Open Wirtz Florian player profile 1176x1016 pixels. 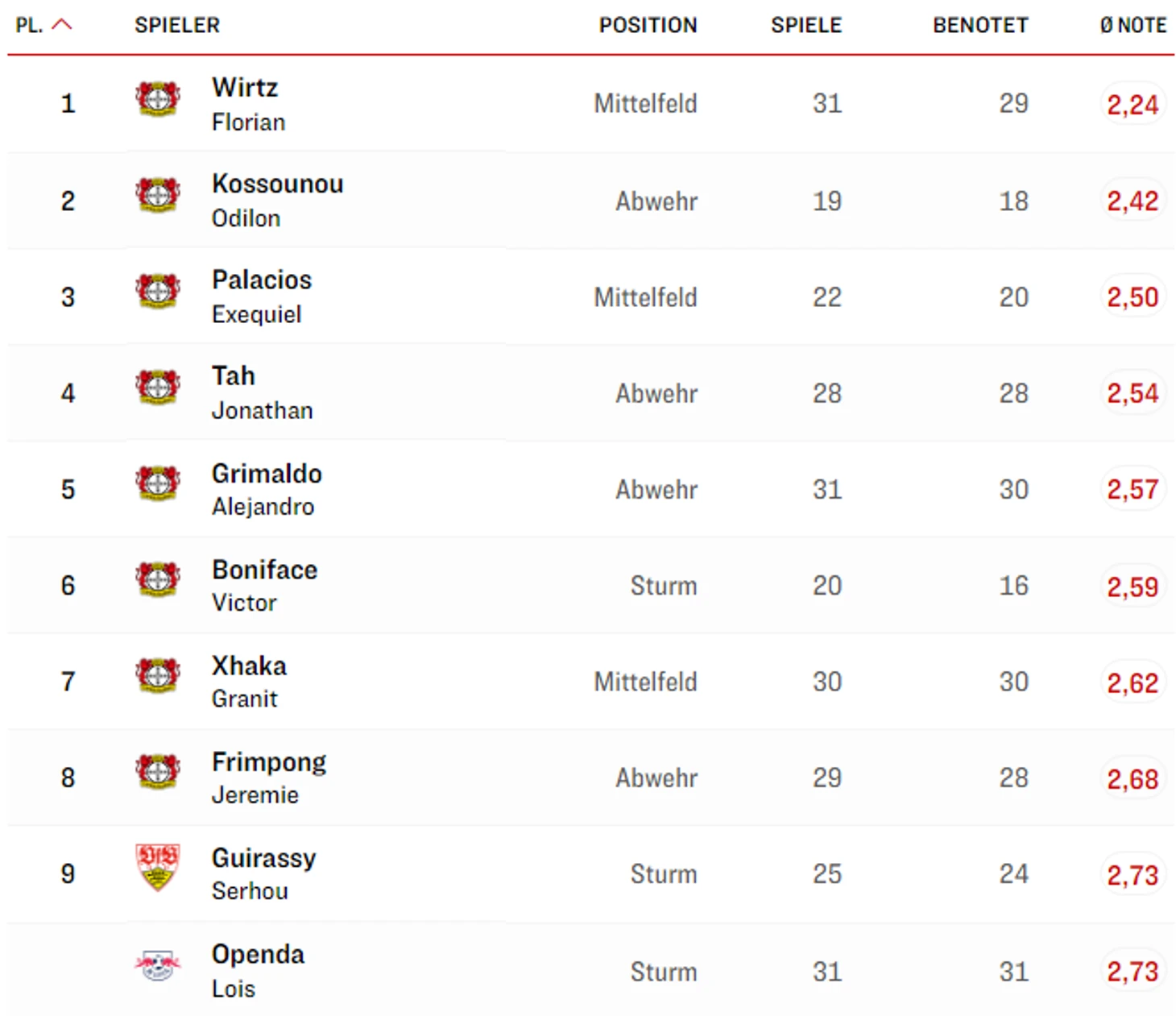(x=246, y=103)
